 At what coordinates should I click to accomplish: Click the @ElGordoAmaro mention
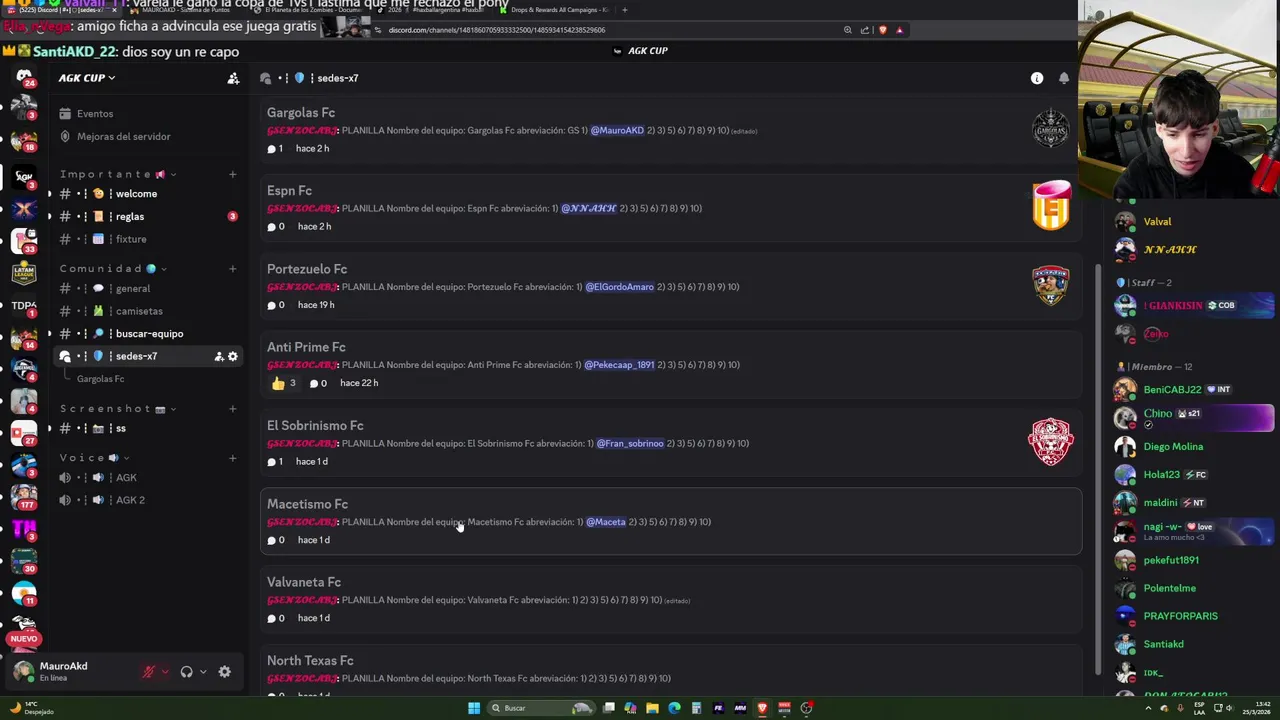pyautogui.click(x=619, y=287)
